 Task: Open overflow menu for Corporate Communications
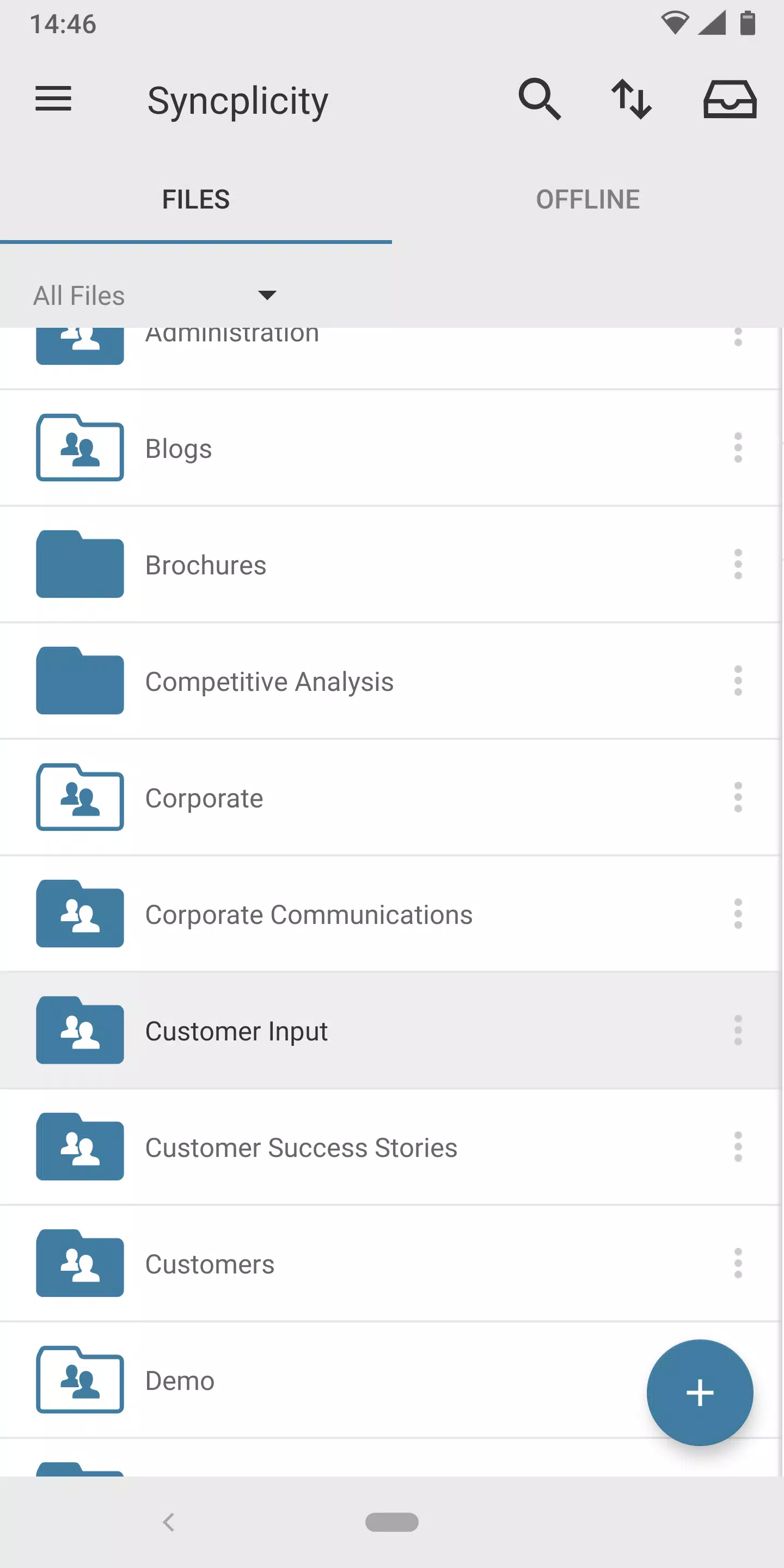(738, 914)
